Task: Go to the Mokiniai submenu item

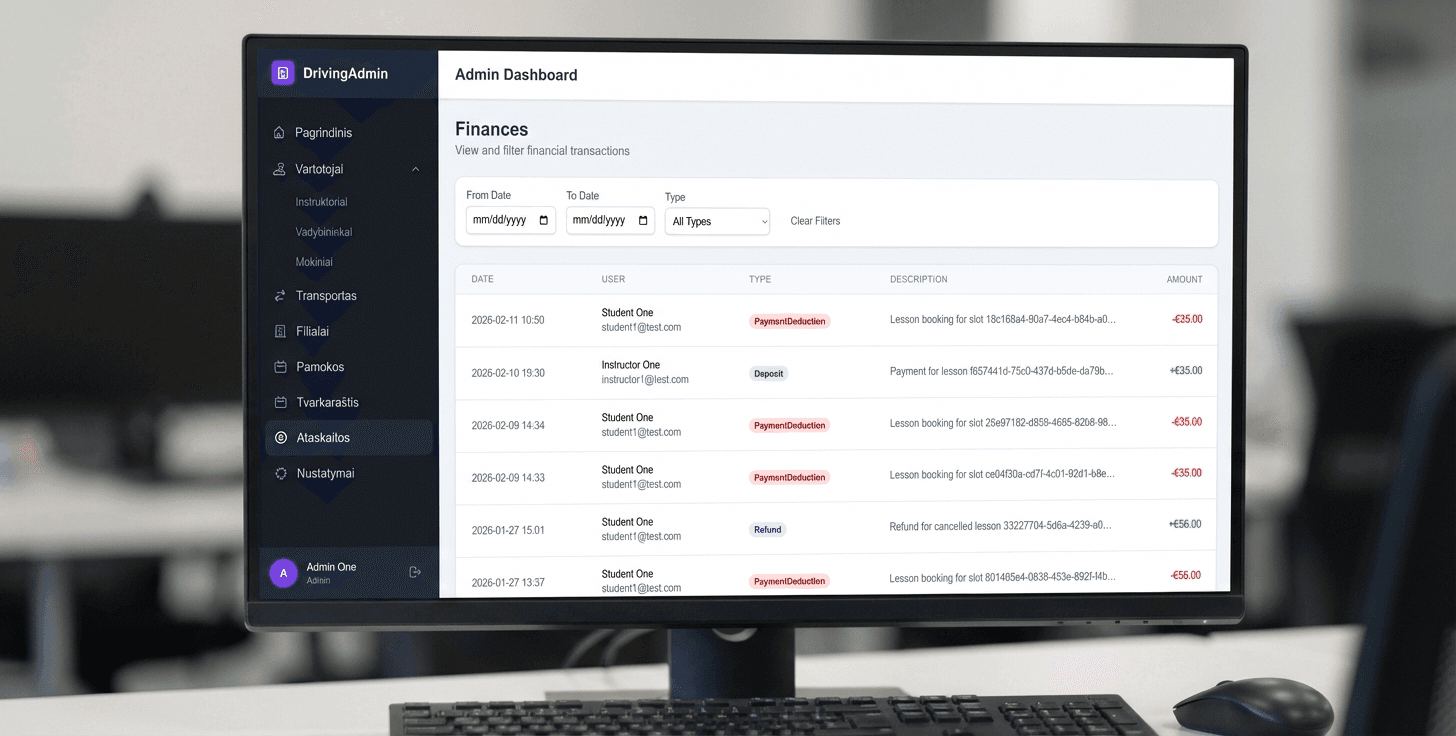Action: point(314,262)
